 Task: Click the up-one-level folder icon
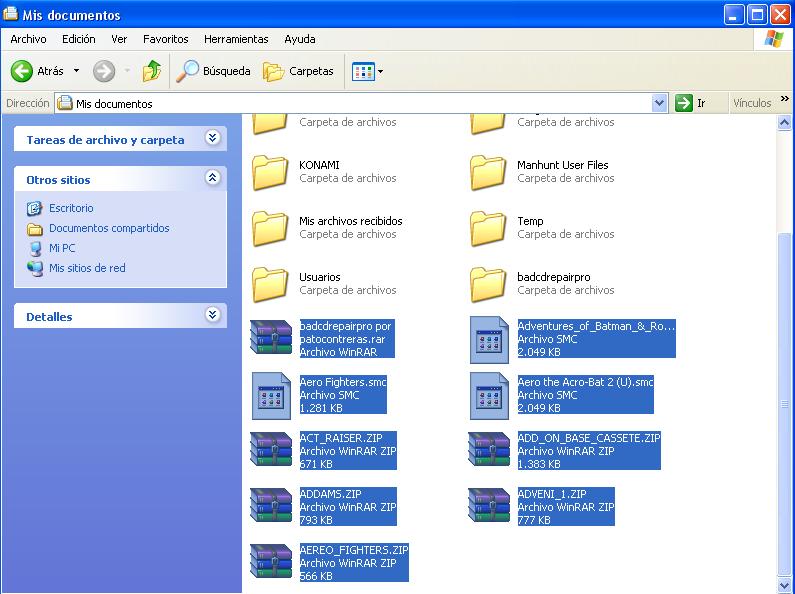tap(152, 71)
